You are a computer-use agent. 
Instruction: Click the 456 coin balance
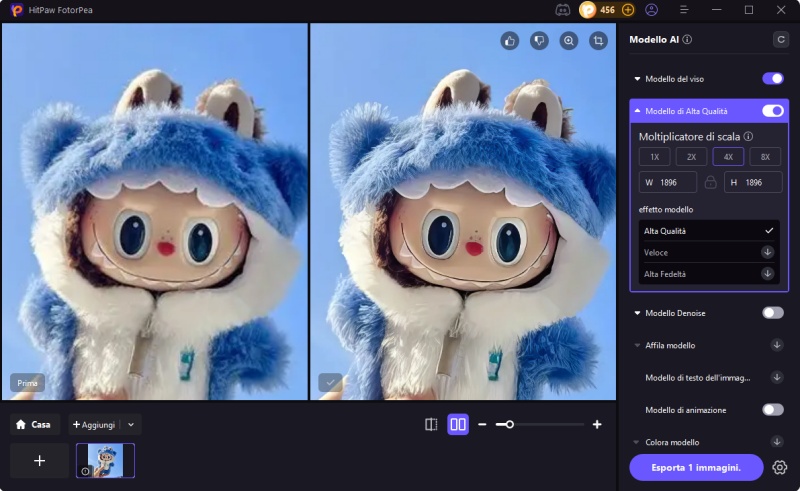[607, 10]
